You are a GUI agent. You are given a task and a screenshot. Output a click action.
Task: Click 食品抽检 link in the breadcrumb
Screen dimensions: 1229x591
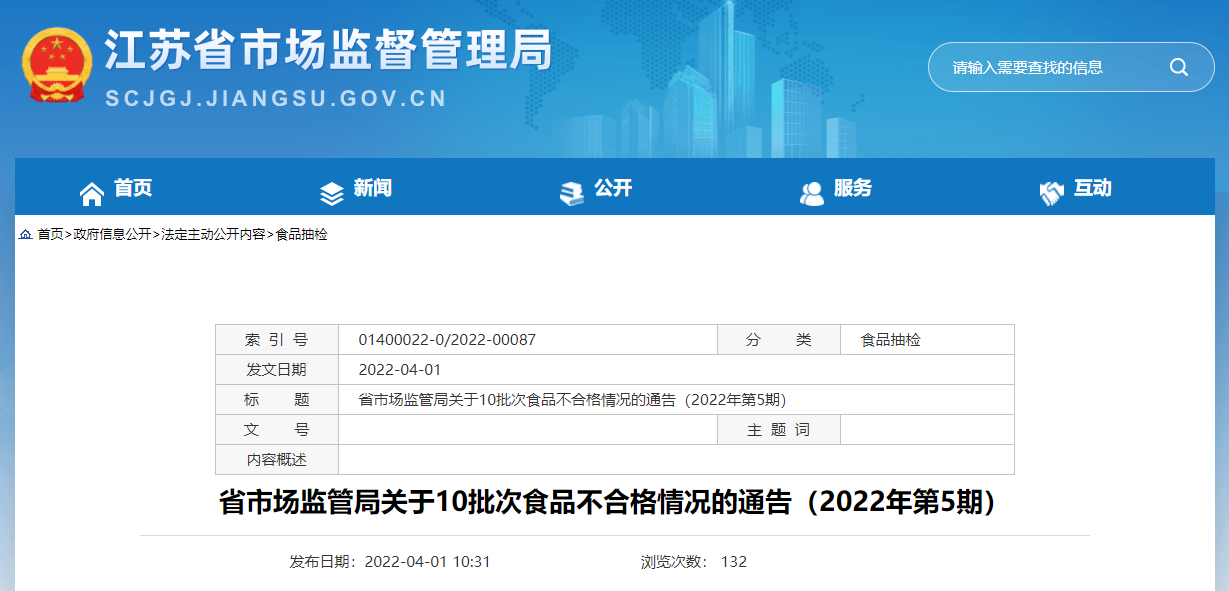pos(301,234)
